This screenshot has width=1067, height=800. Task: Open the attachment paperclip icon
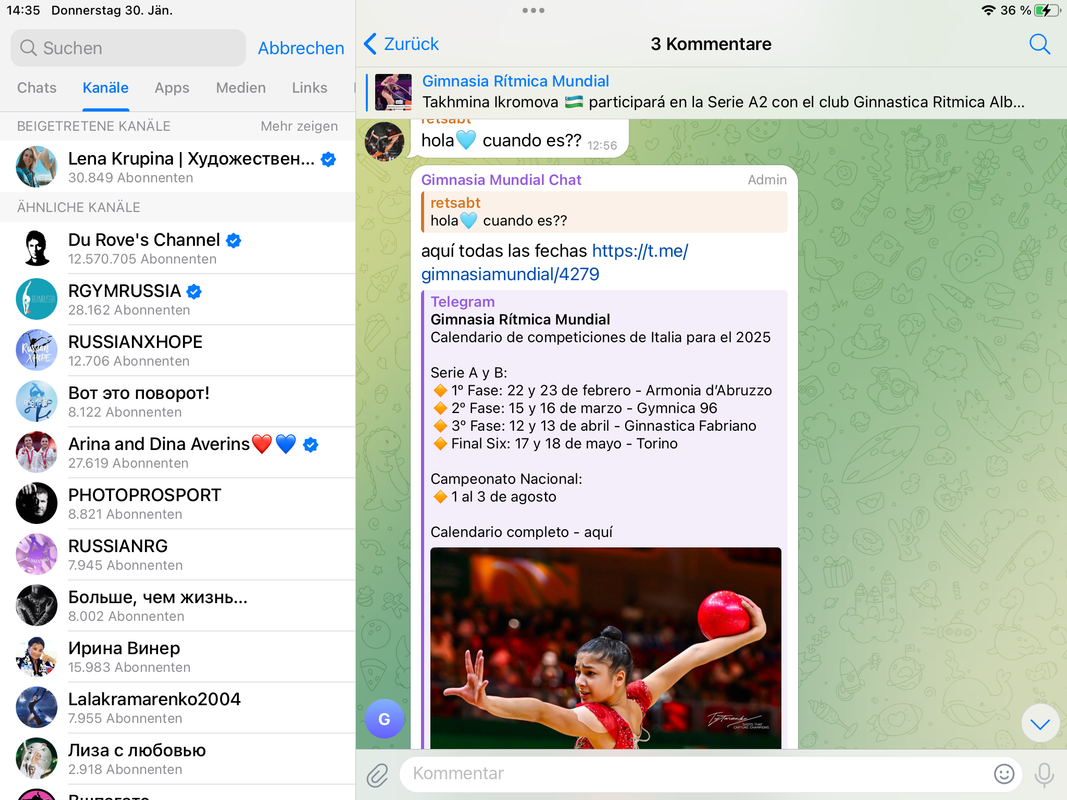click(x=378, y=774)
